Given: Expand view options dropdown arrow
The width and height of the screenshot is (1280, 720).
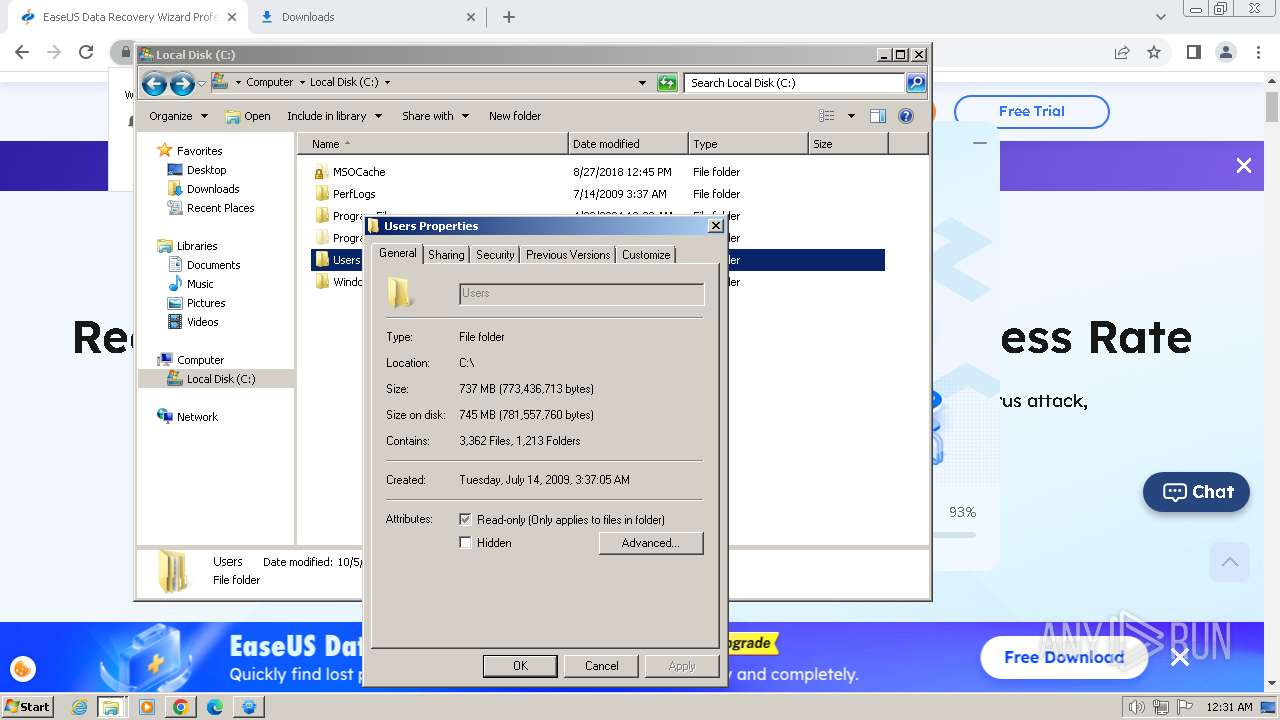Looking at the screenshot, I should [851, 116].
